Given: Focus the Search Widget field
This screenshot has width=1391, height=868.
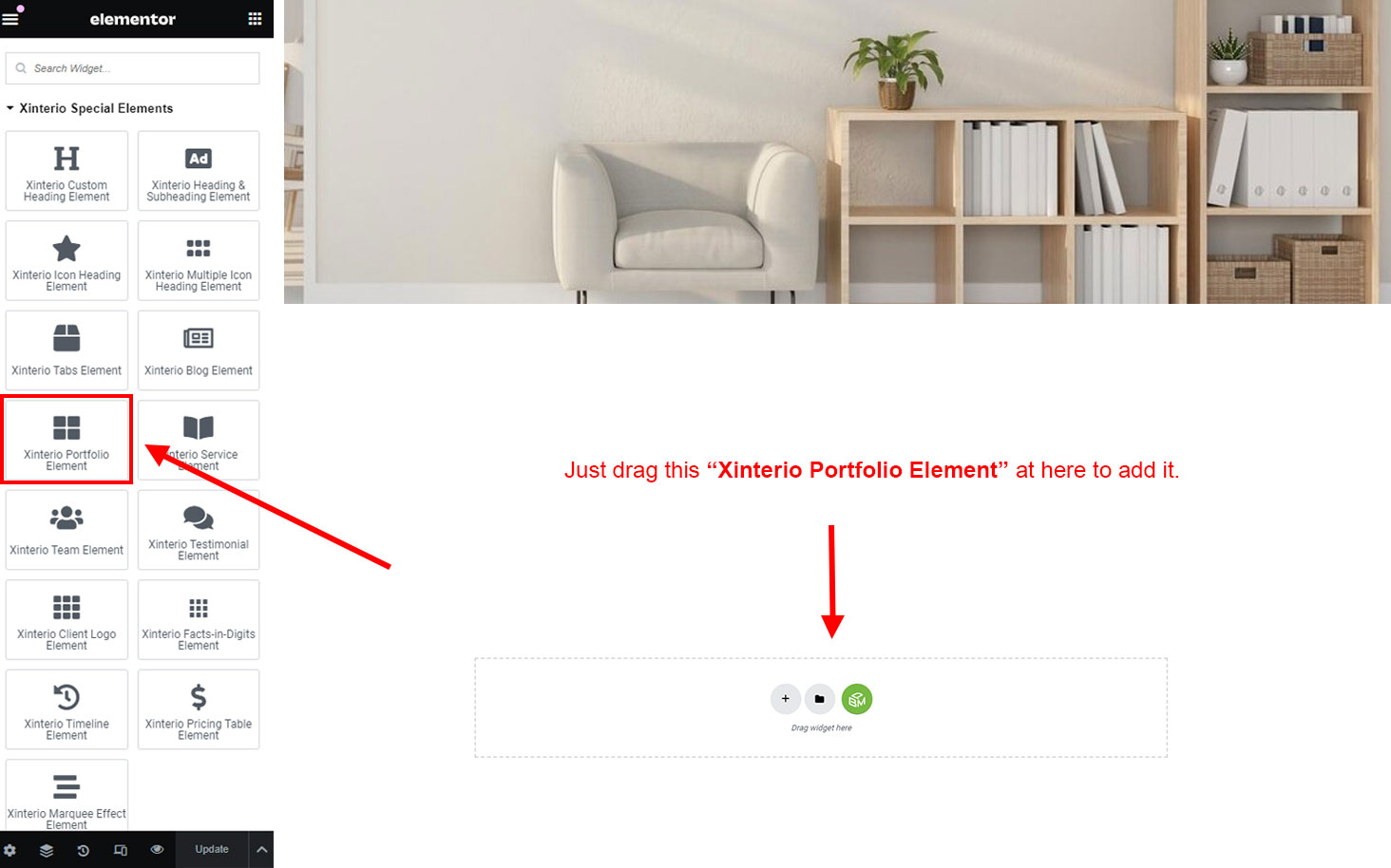Looking at the screenshot, I should click(x=132, y=68).
